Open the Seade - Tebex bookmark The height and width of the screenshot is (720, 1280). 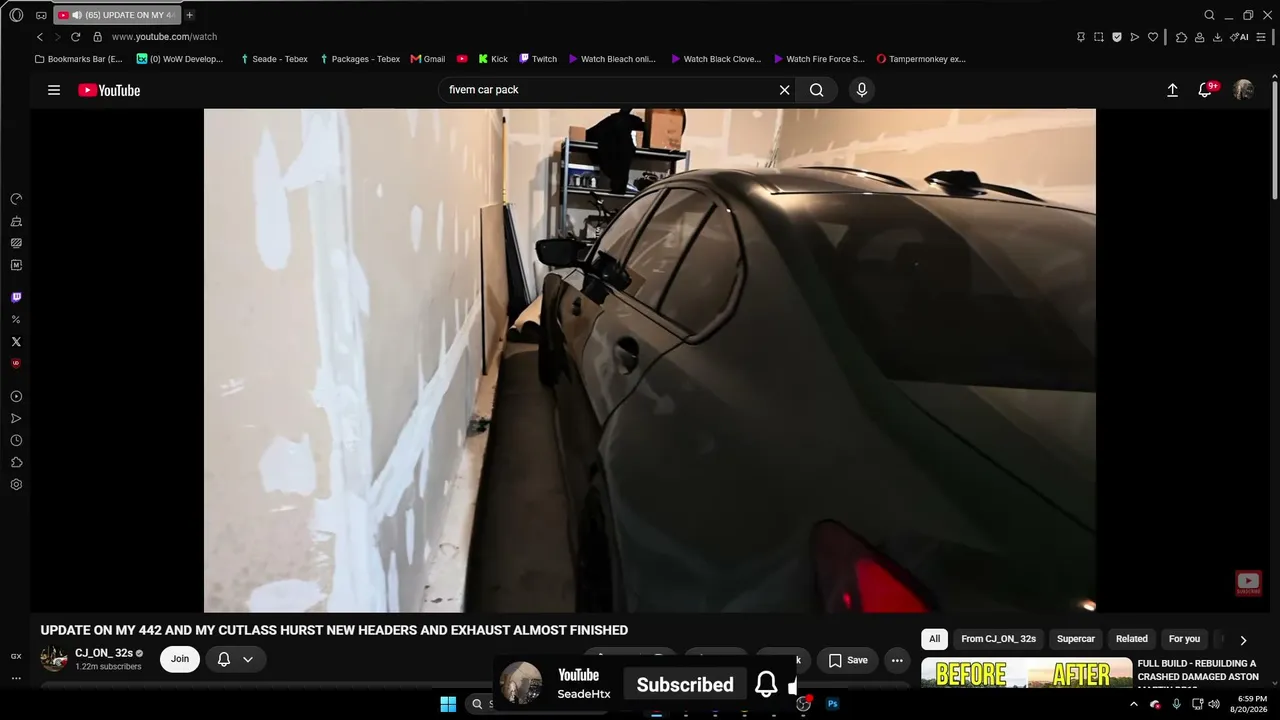pos(274,59)
